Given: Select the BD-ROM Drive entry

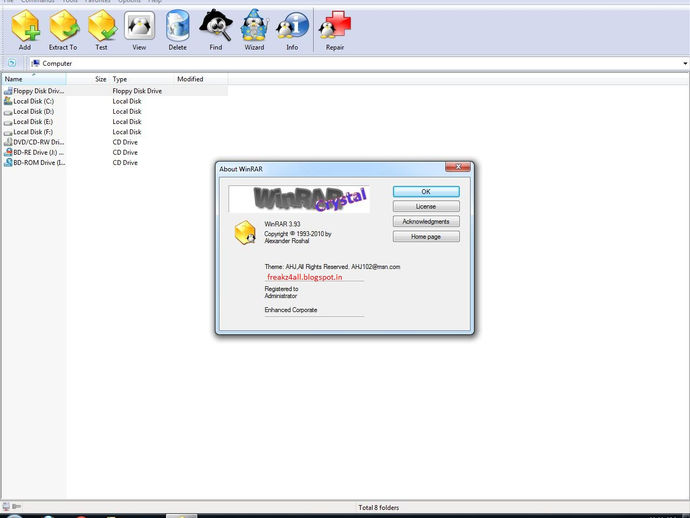Looking at the screenshot, I should click(x=34, y=162).
